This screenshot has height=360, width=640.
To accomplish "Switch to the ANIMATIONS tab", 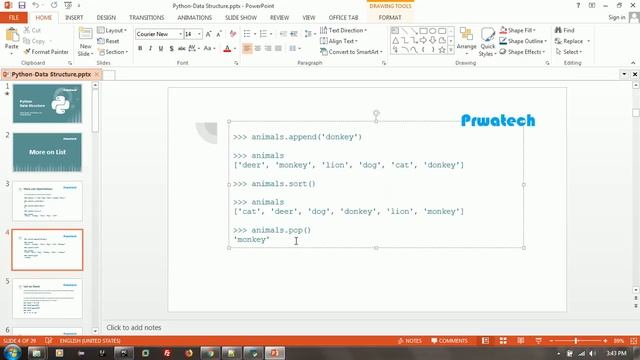I will pos(194,18).
